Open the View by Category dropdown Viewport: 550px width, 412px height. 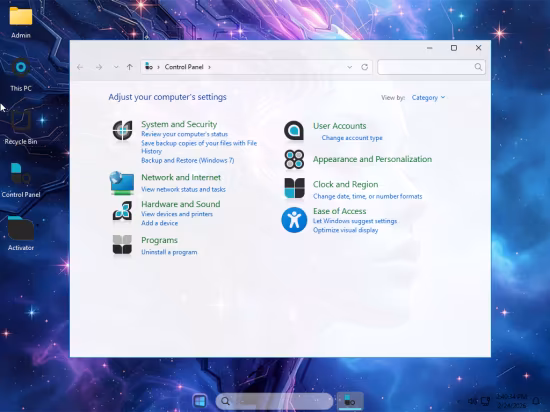[x=428, y=97]
